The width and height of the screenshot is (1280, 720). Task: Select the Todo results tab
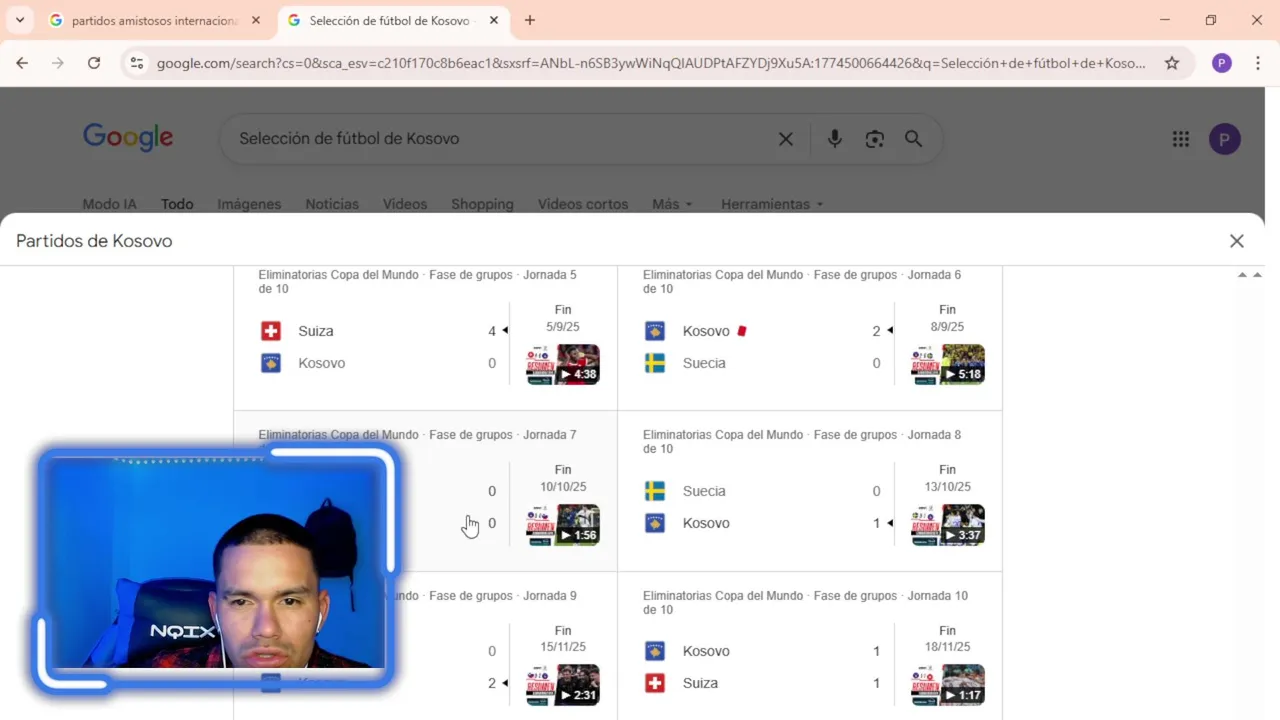[x=177, y=204]
